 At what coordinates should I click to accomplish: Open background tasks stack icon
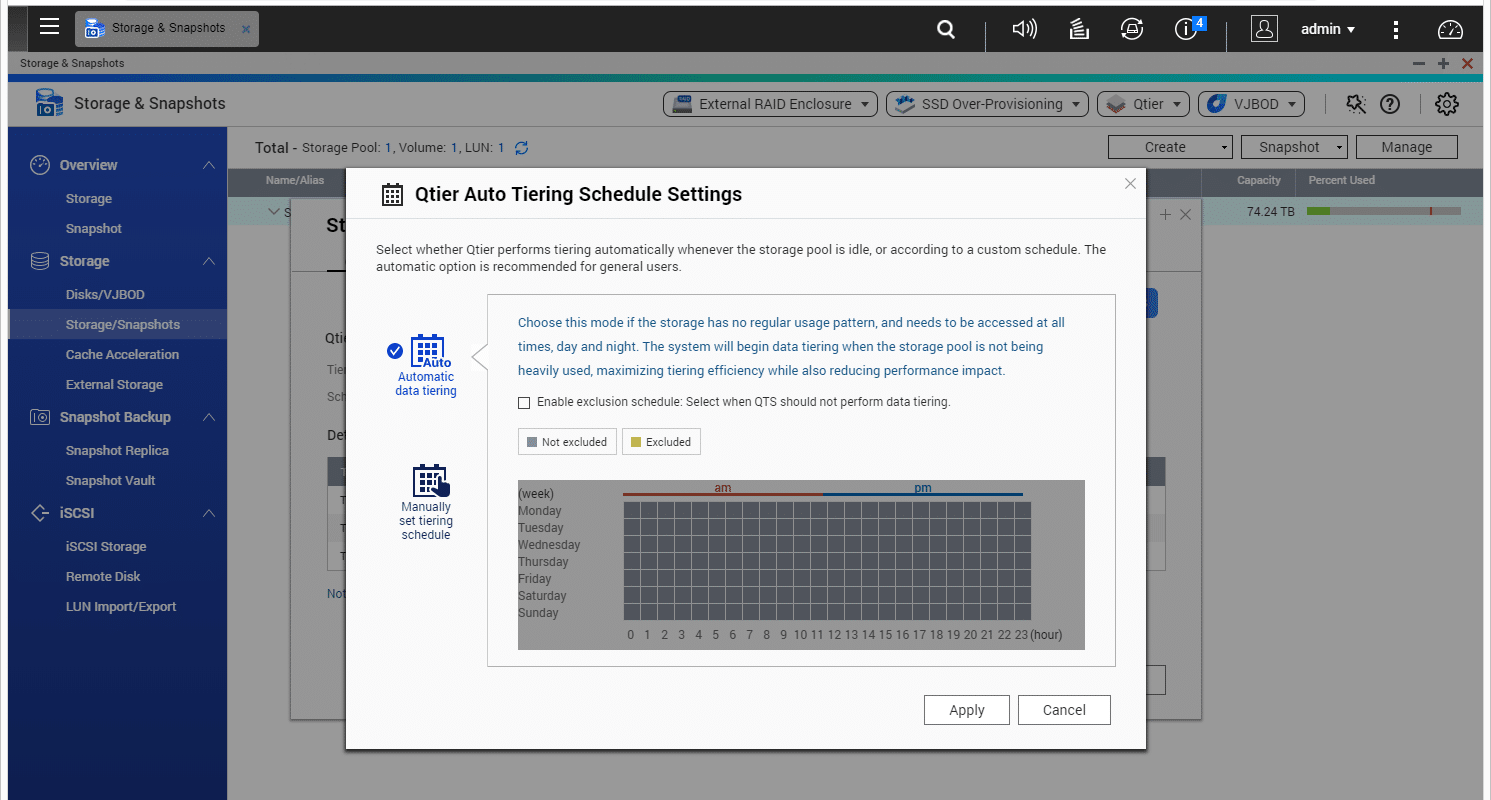coord(1078,30)
